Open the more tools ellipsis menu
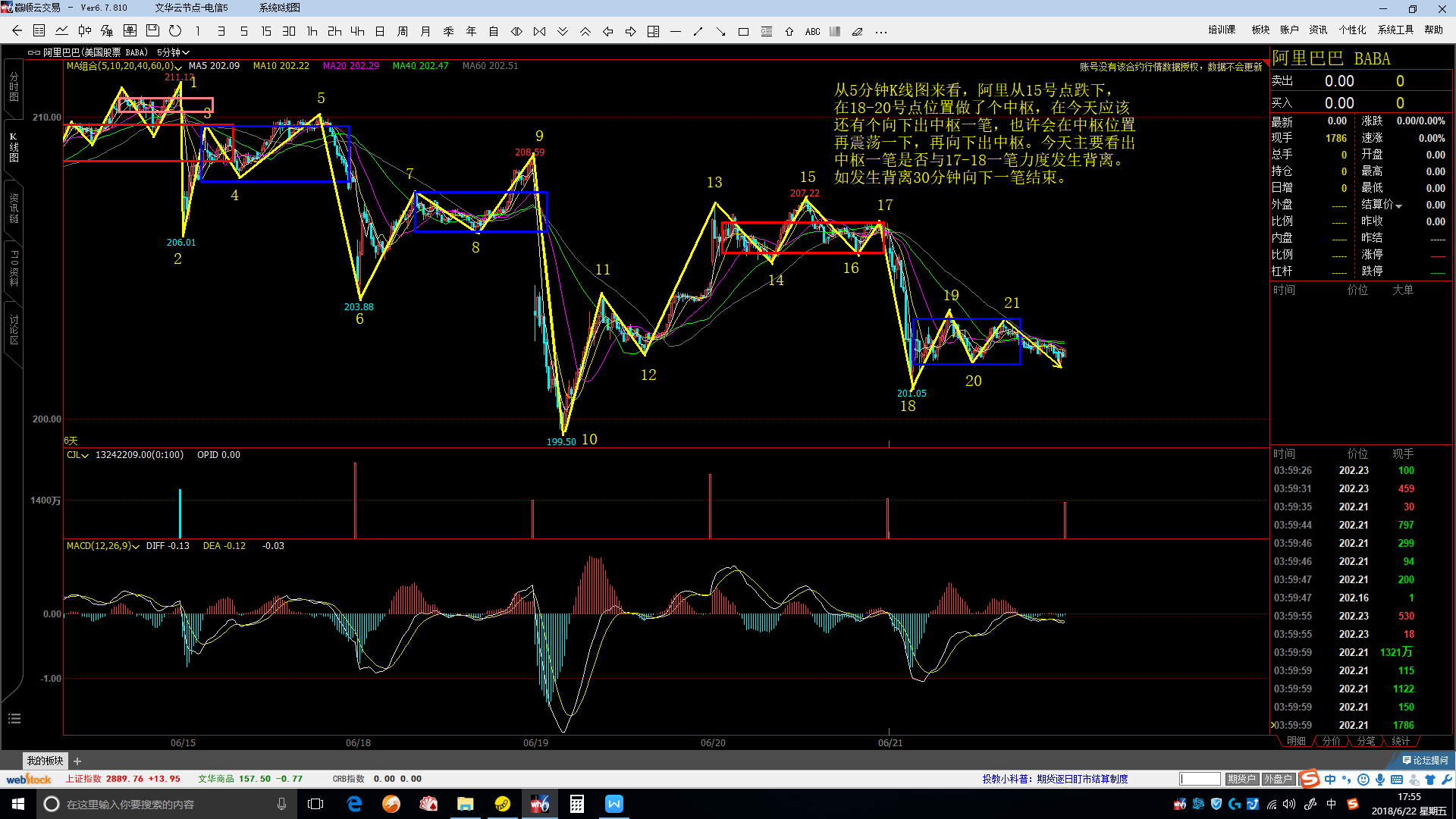1456x819 pixels. click(880, 31)
